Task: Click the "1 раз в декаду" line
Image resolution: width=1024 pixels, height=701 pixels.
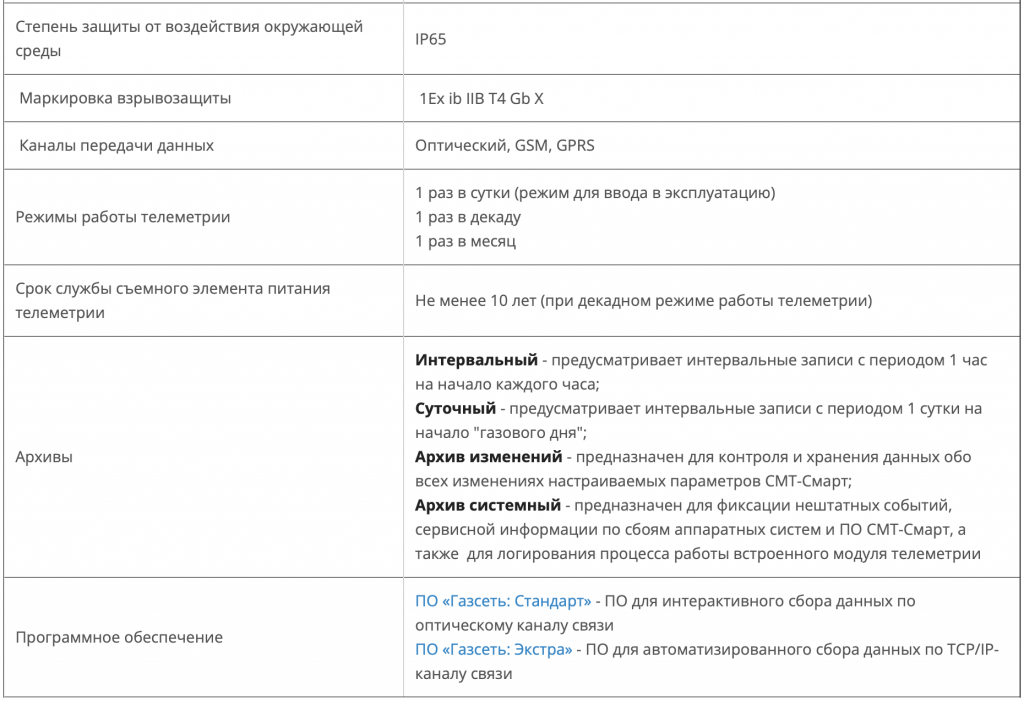Action: [x=468, y=217]
